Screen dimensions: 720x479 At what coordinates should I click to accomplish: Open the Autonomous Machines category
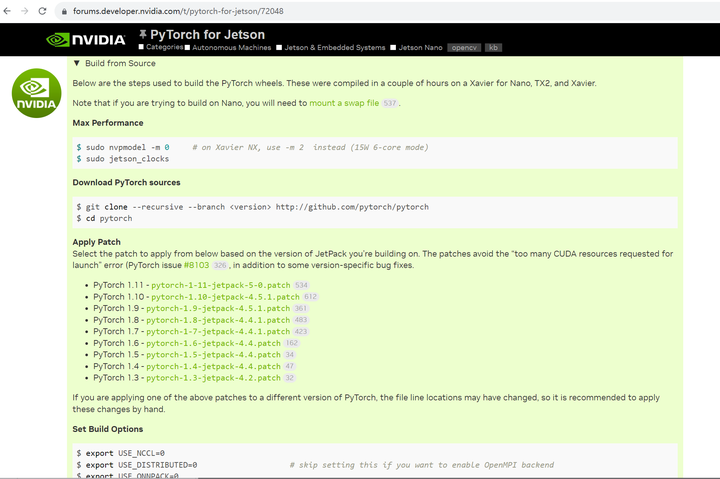(x=228, y=47)
